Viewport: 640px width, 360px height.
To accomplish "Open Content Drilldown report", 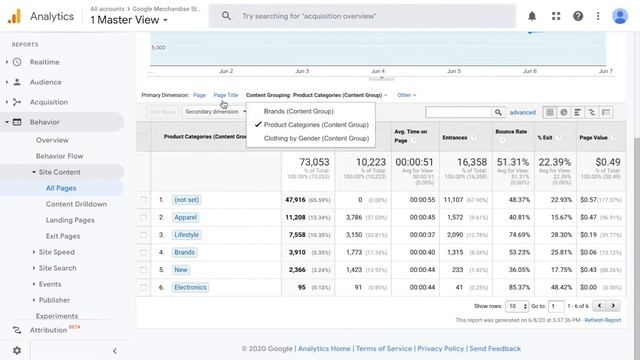I will point(76,204).
